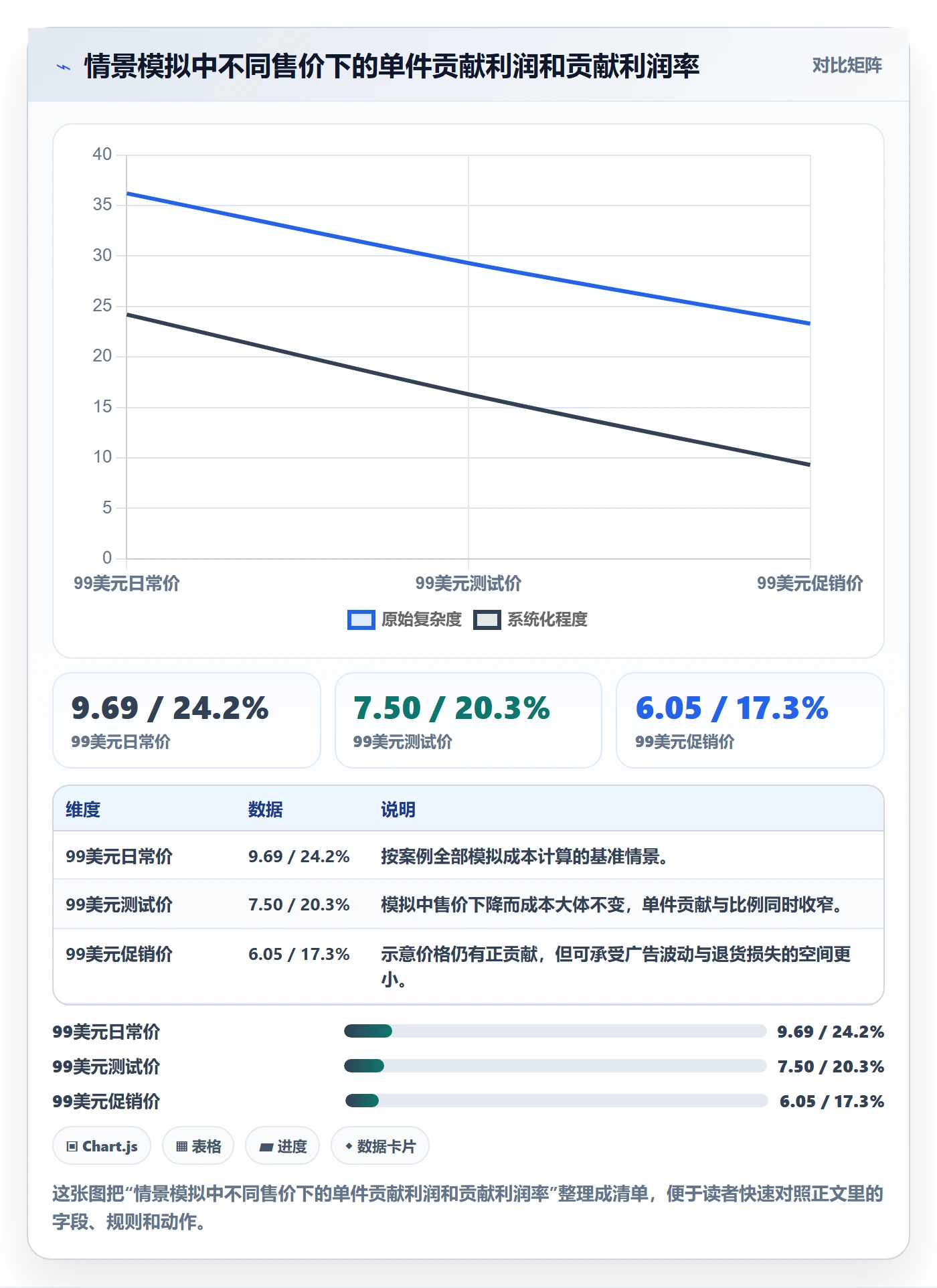Click the 99美元测试价 table row cell
The image size is (937, 1288).
[119, 904]
